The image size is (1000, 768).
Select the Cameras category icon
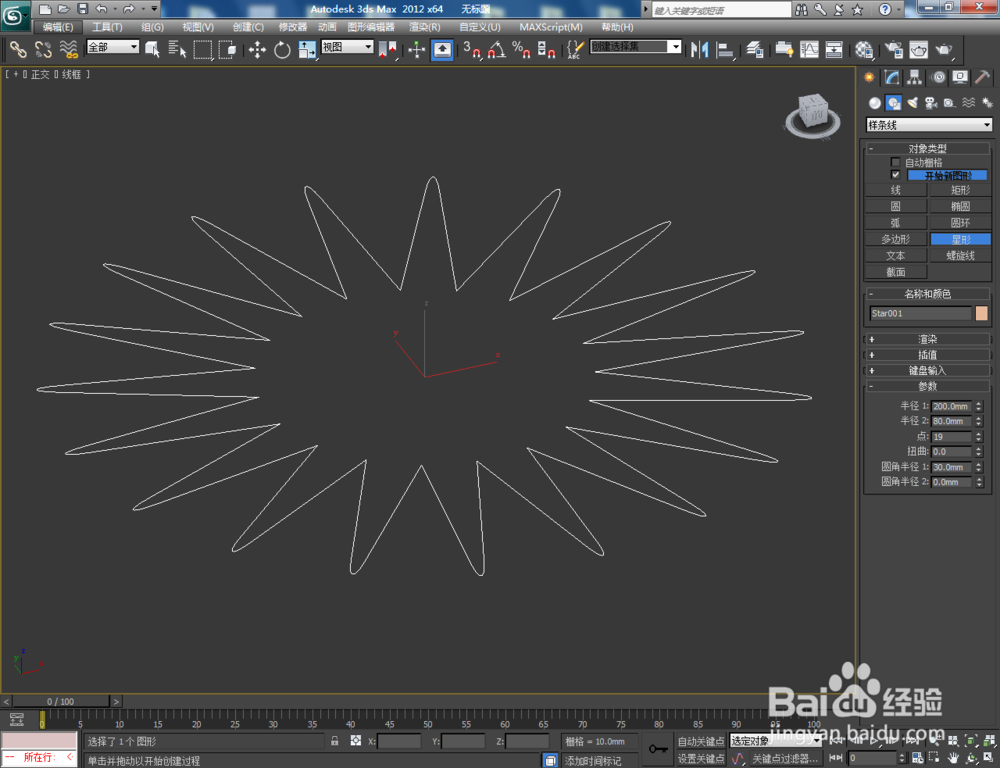(x=931, y=103)
